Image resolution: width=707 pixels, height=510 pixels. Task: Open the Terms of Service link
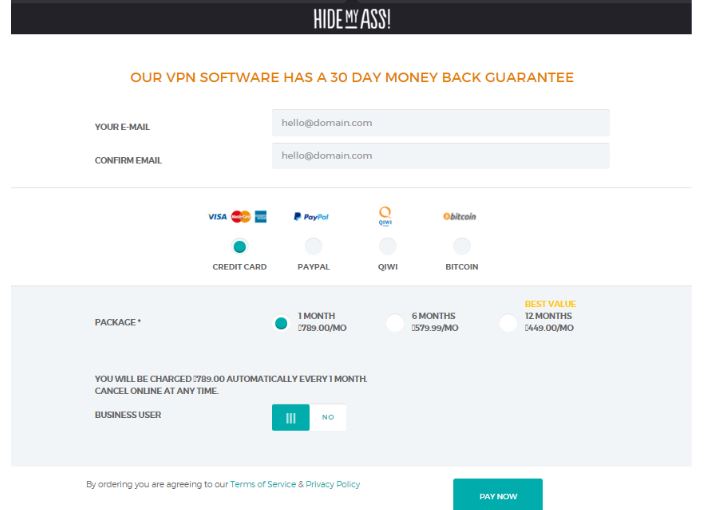[x=263, y=484]
